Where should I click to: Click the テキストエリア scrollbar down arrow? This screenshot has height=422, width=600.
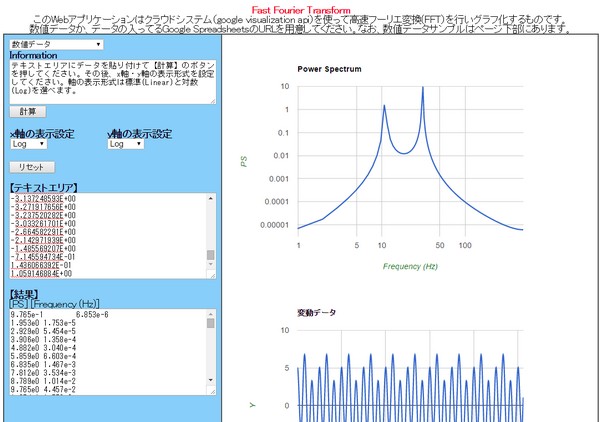point(211,272)
